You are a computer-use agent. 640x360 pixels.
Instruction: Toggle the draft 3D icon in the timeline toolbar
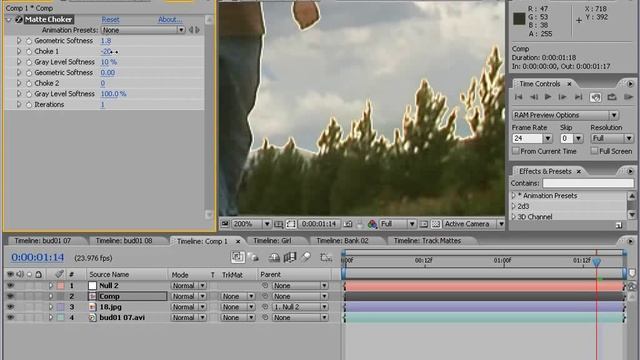(253, 257)
